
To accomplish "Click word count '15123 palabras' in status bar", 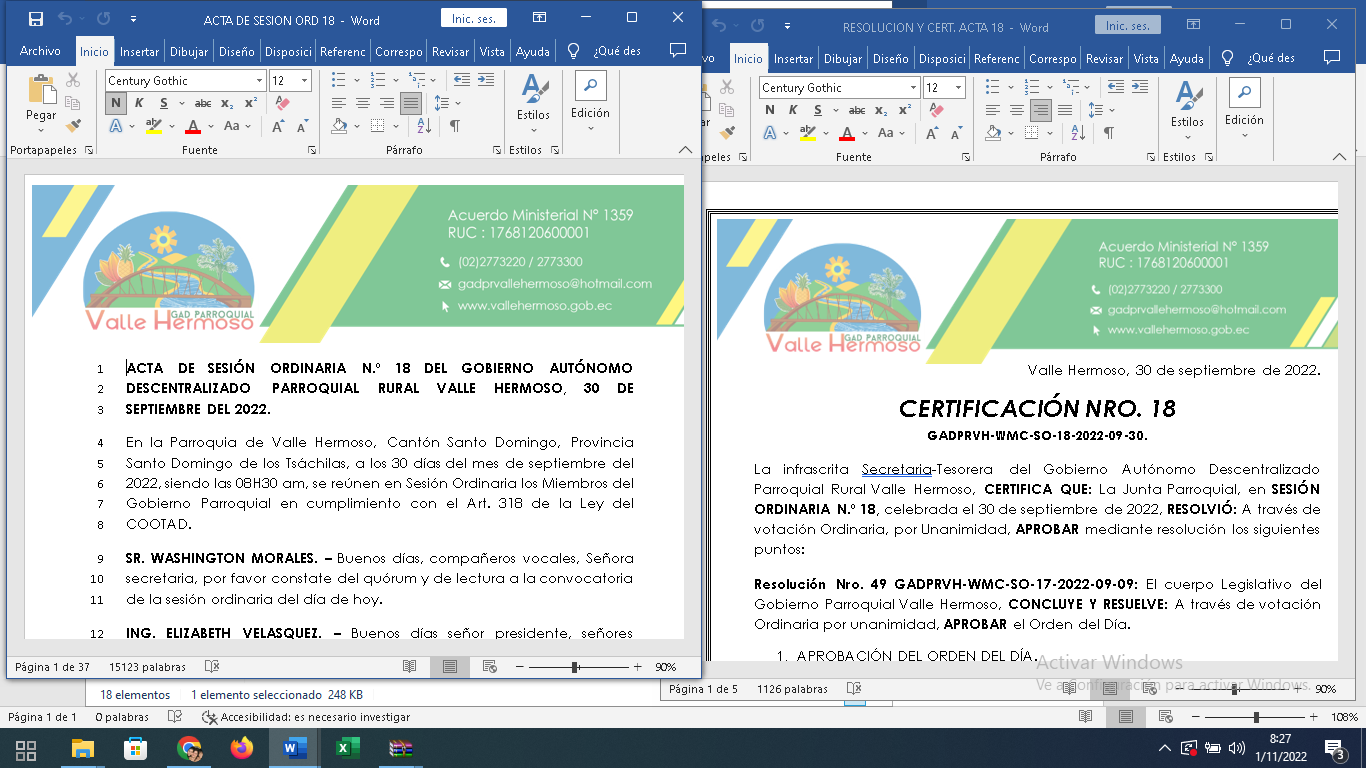I will [x=147, y=667].
